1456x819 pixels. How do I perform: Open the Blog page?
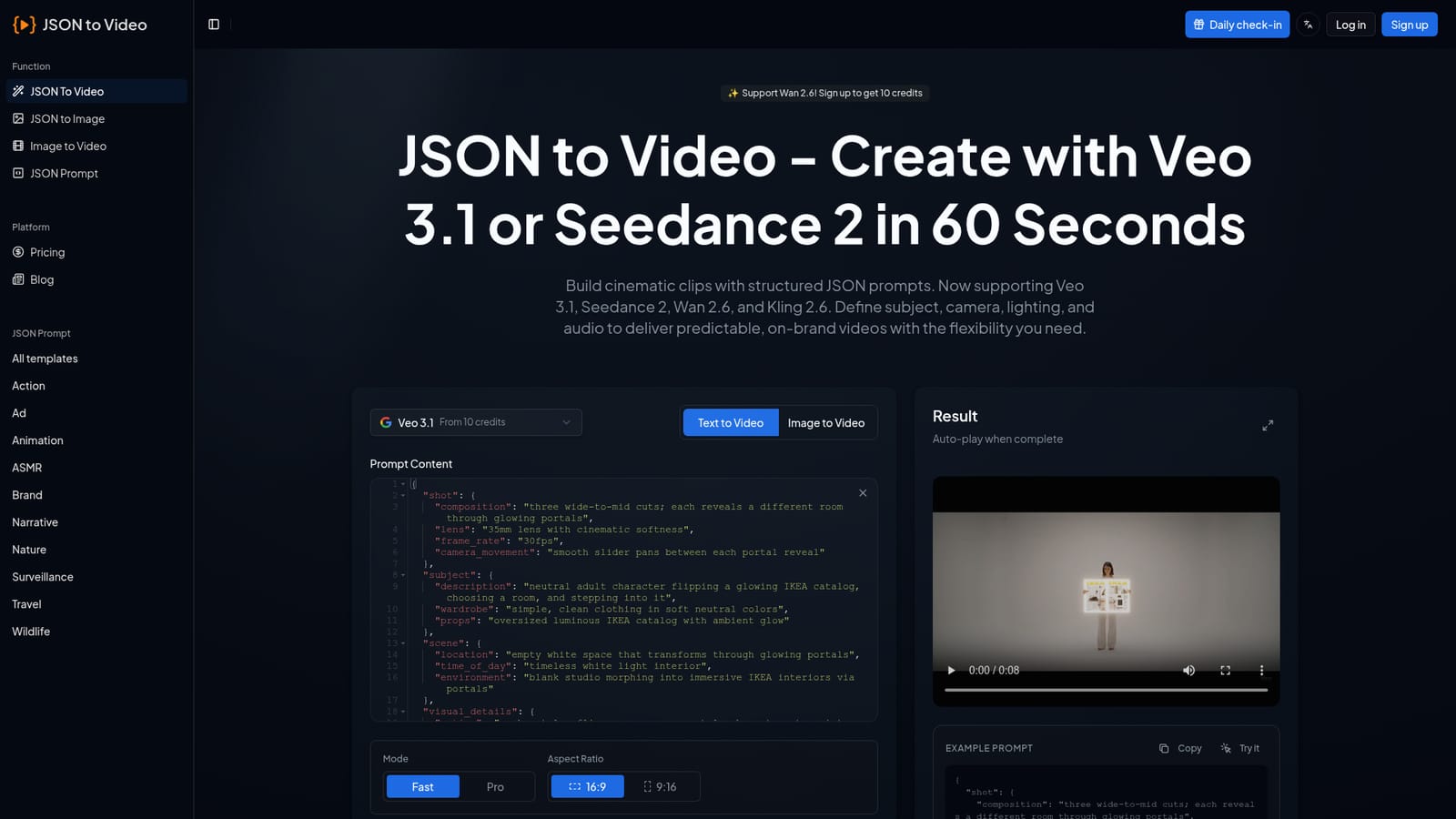click(96, 279)
